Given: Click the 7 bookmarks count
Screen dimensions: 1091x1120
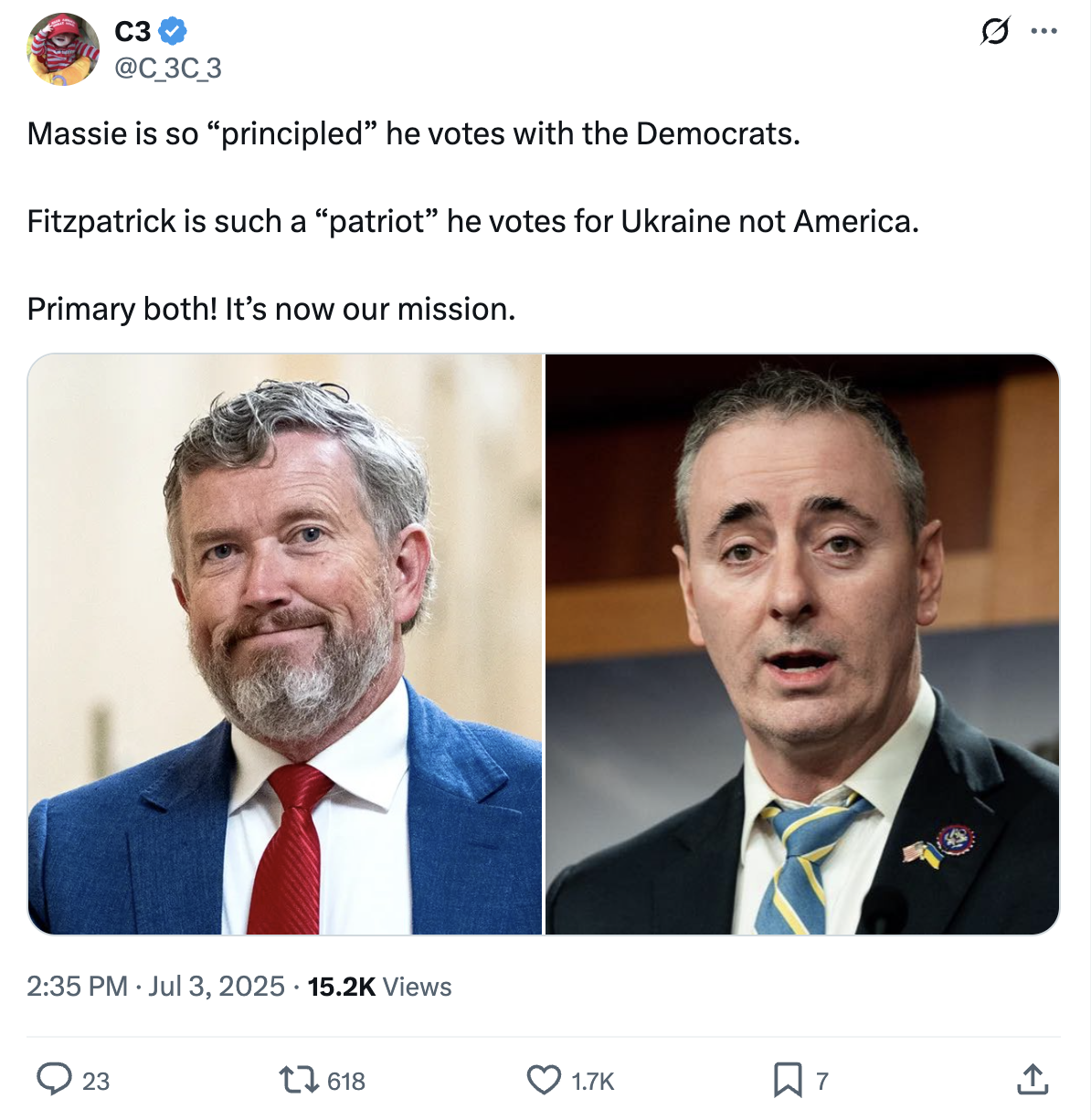Looking at the screenshot, I should 822,1082.
